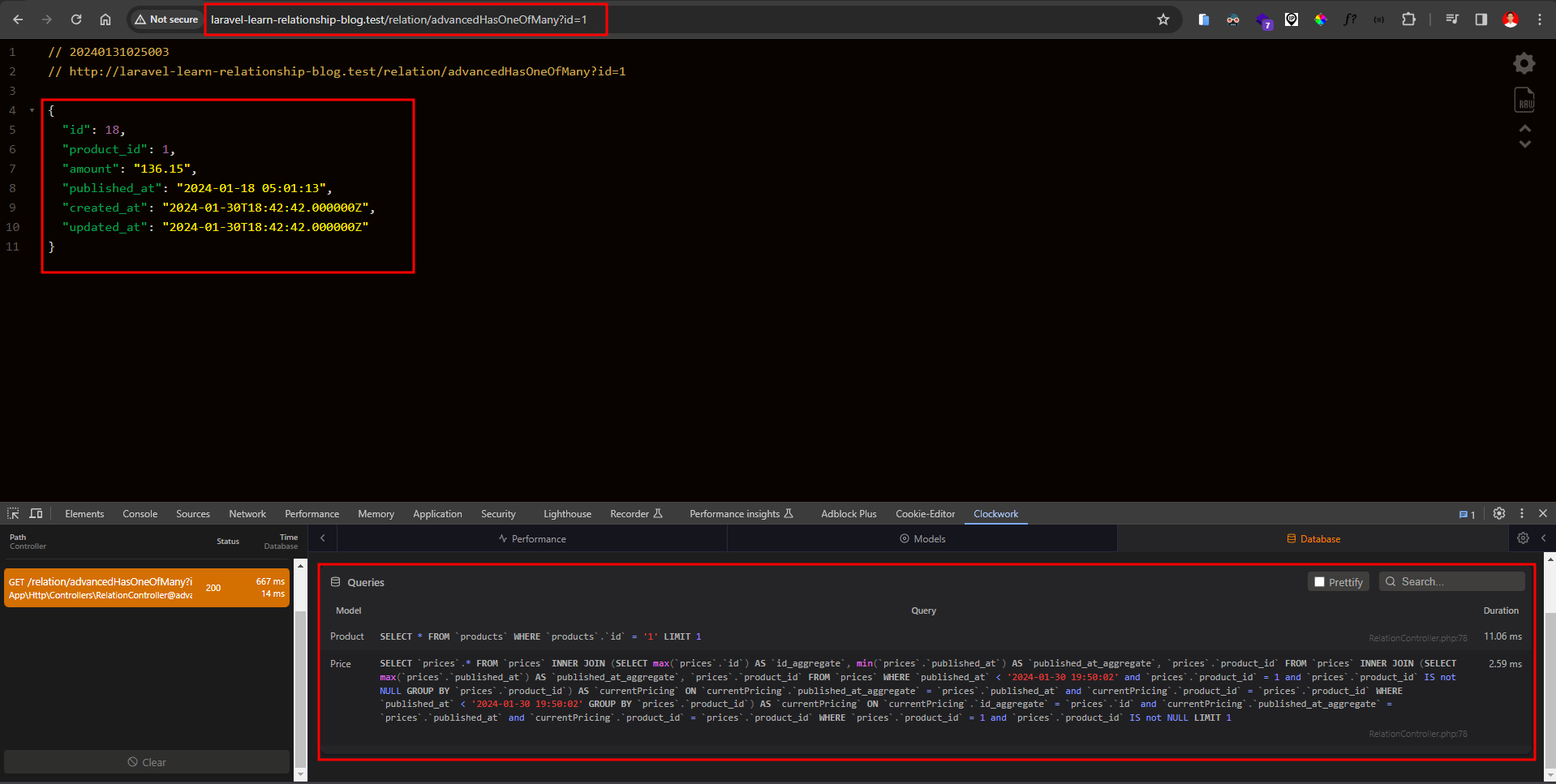The width and height of the screenshot is (1556, 784).
Task: Open the browser extensions puzzle icon
Action: [1409, 19]
